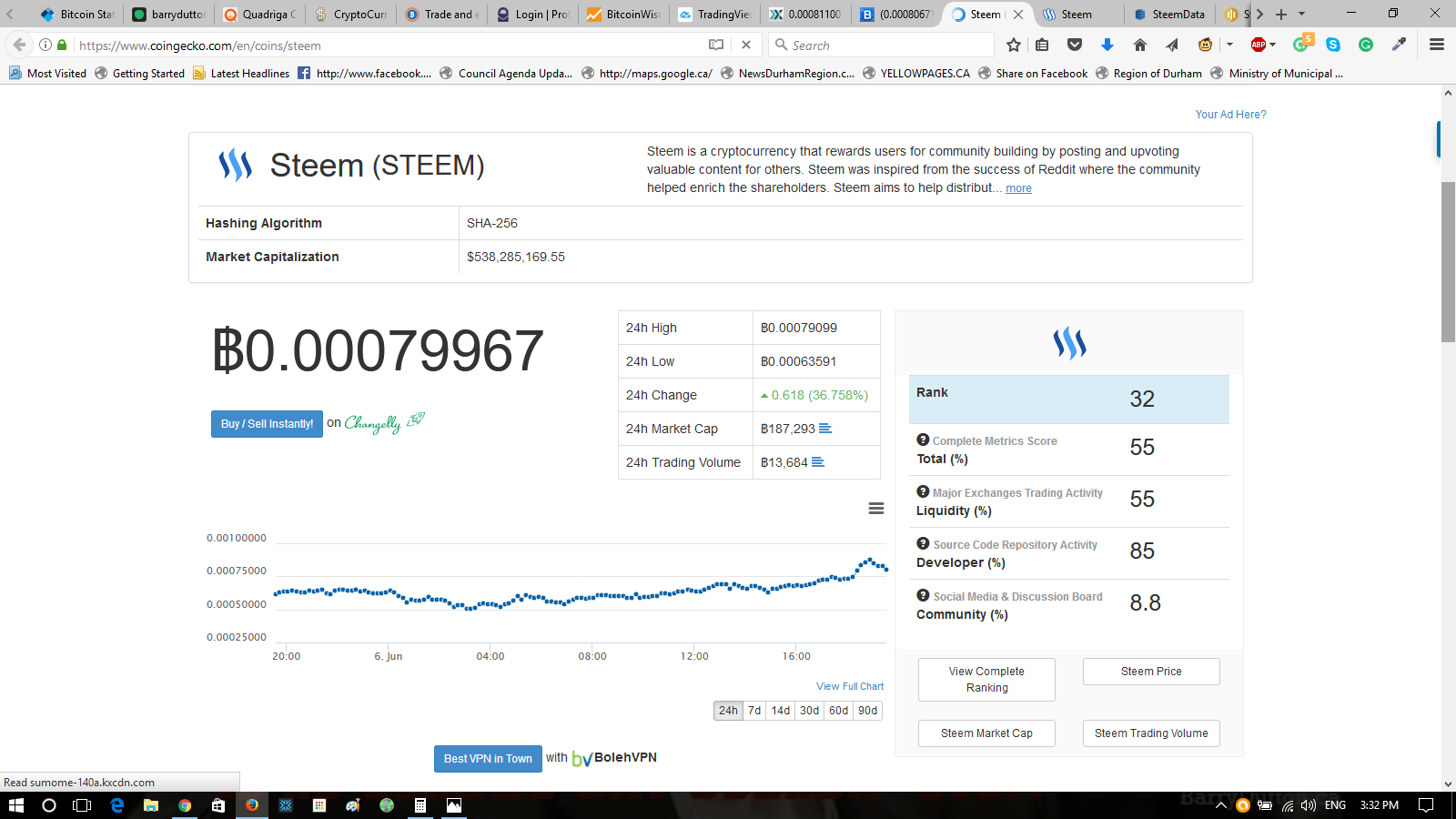Expand Adblock Plus dropdown arrow
The height and width of the screenshot is (819, 1456).
point(1272,45)
